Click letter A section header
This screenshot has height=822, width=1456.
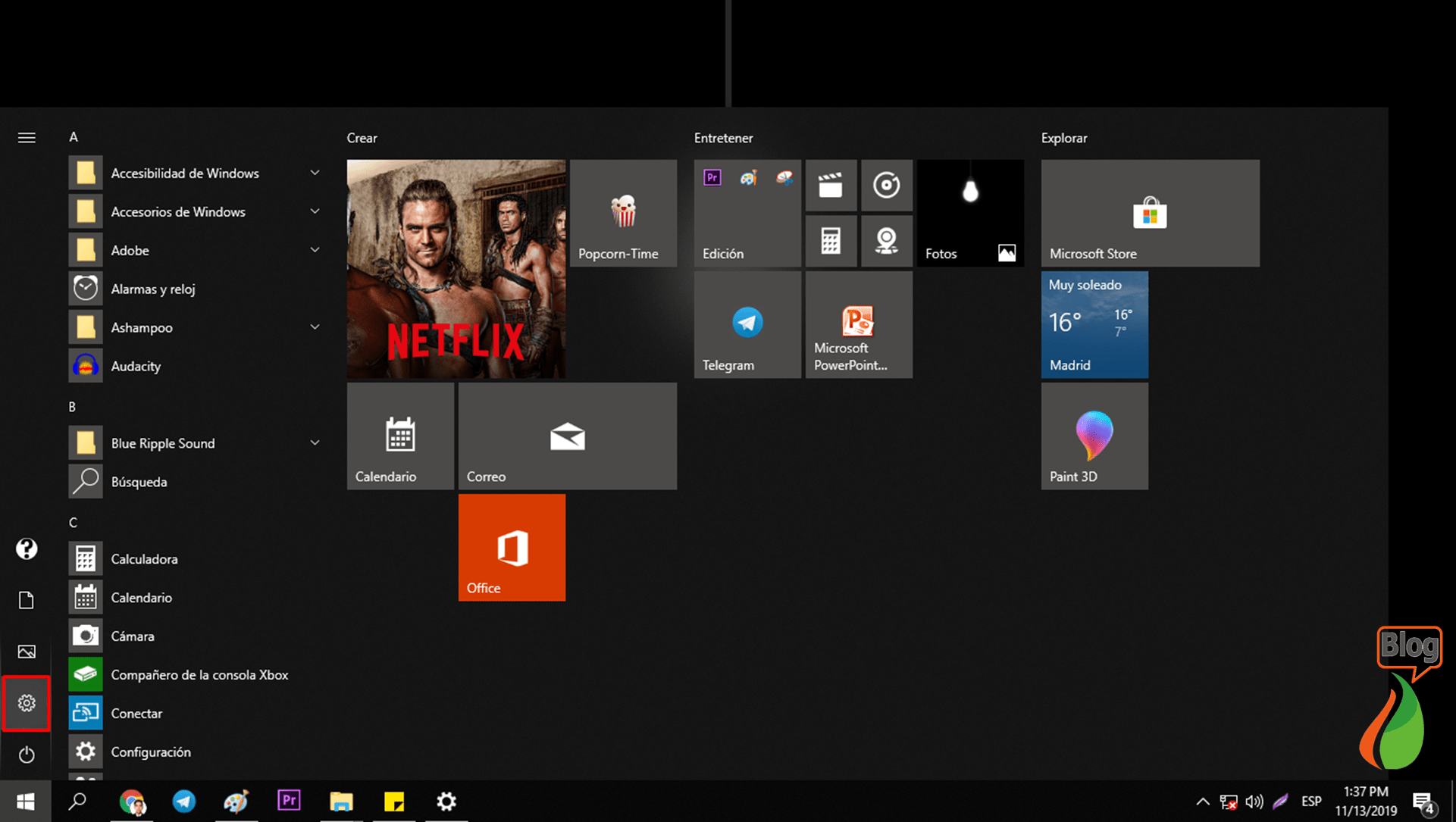(x=74, y=137)
